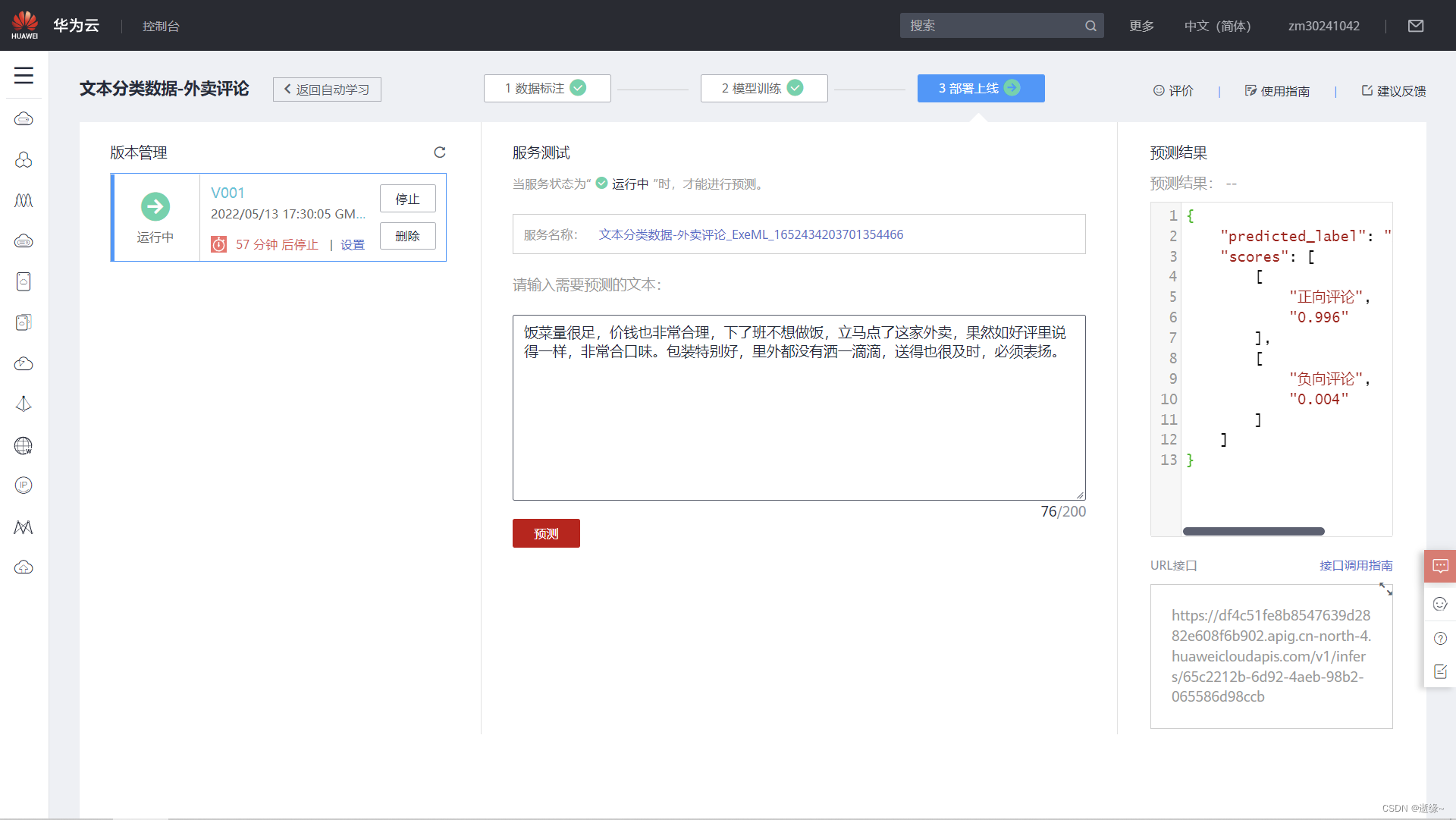
Task: Click the "0.996" score value
Action: [1319, 317]
